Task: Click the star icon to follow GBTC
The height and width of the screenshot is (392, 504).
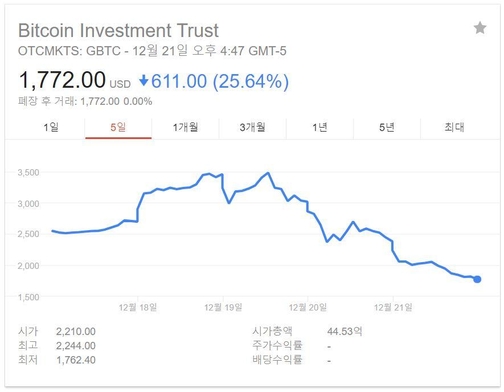Action: 480,28
